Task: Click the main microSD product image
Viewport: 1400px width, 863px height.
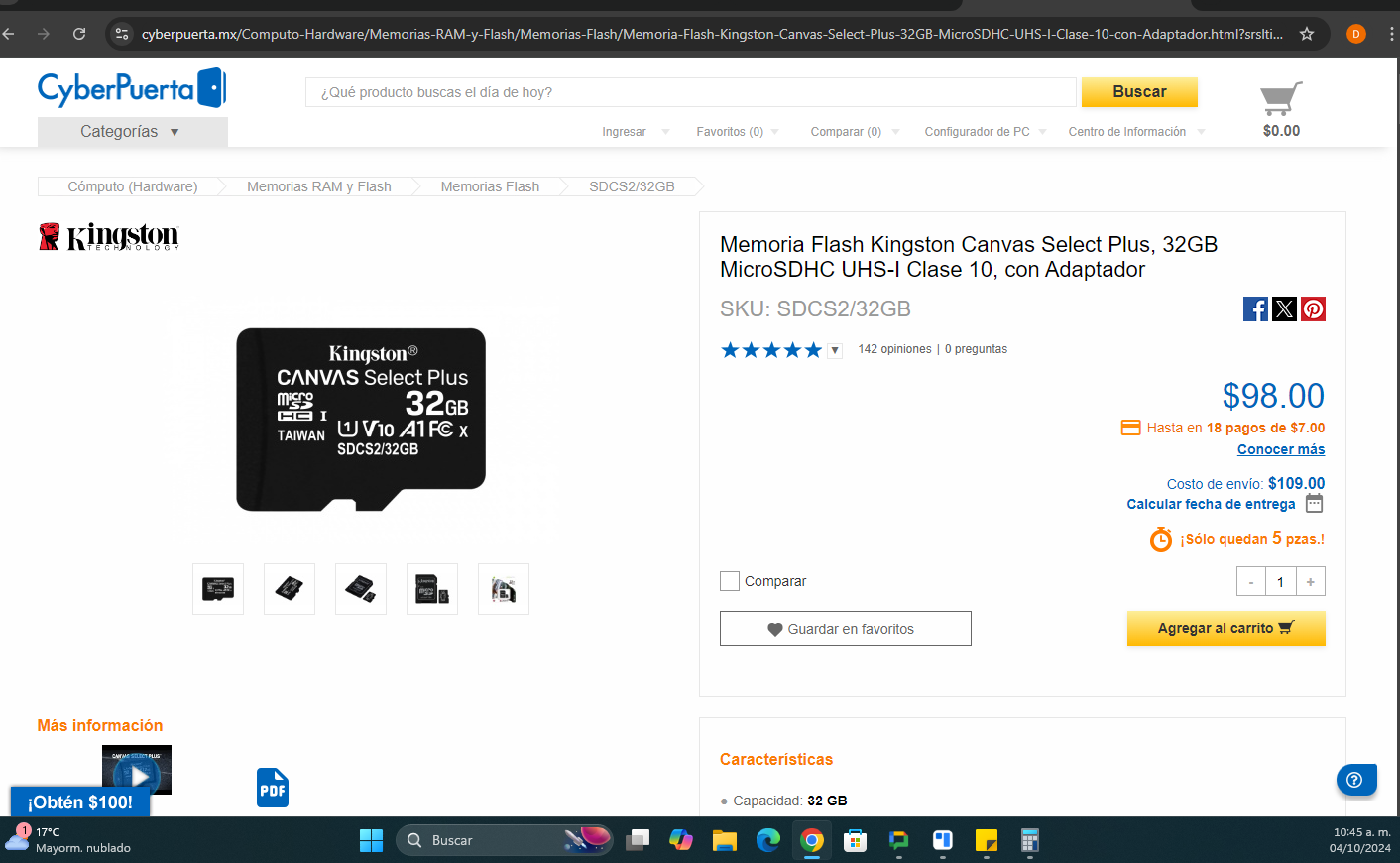Action: tap(361, 420)
